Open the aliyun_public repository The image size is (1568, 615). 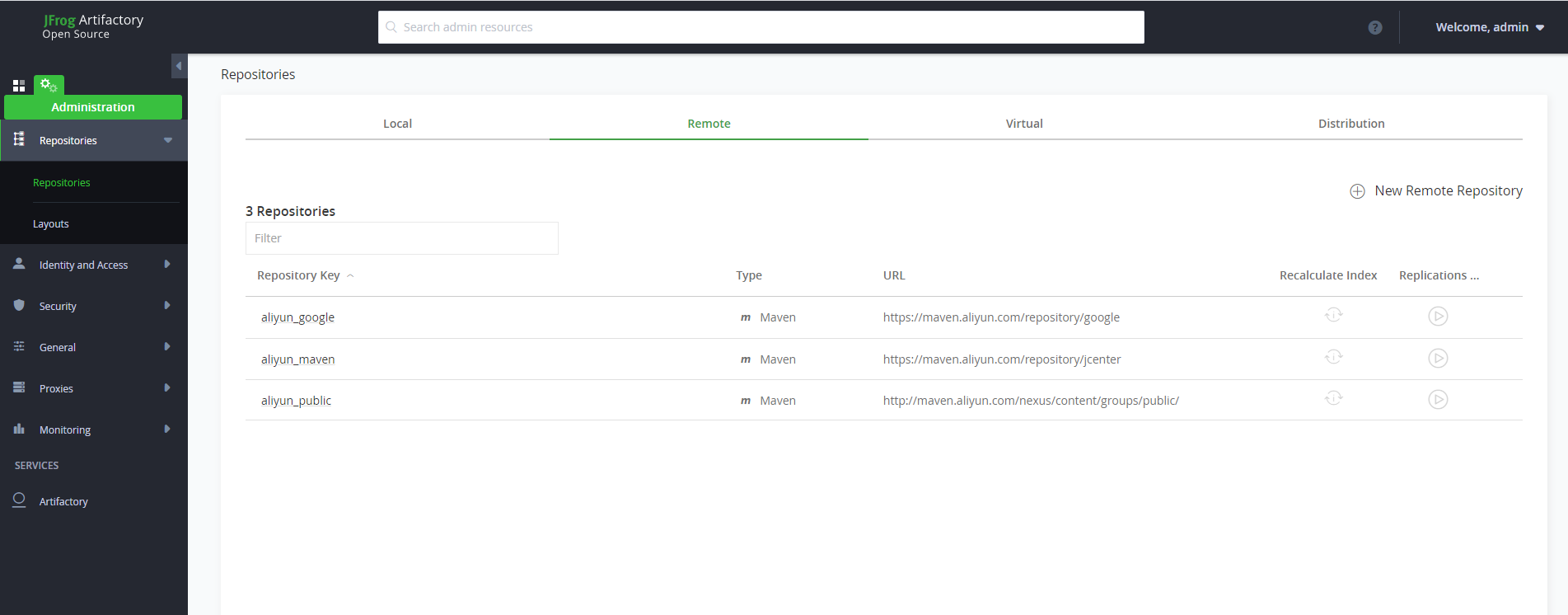[296, 401]
